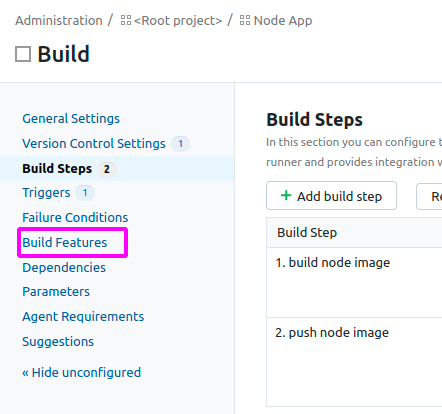Open the push node image step
The width and height of the screenshot is (442, 414).
click(x=332, y=333)
